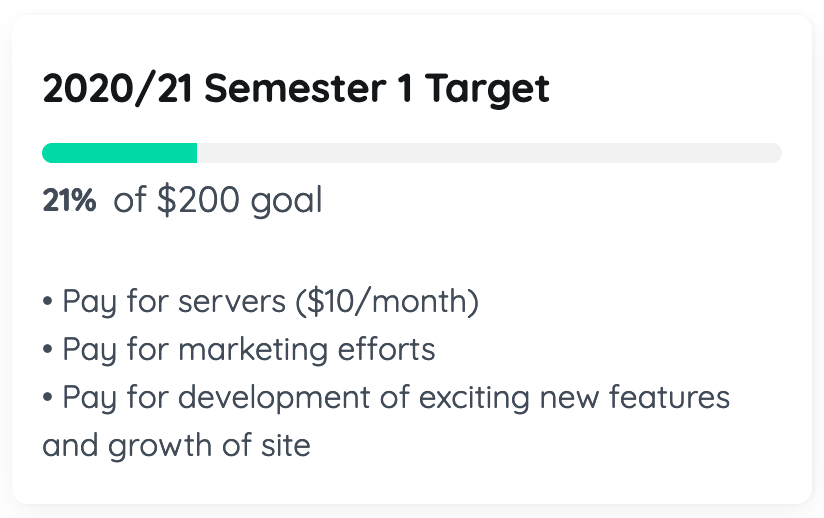
Task: Click the "of $200 goal" text
Action: tap(218, 201)
